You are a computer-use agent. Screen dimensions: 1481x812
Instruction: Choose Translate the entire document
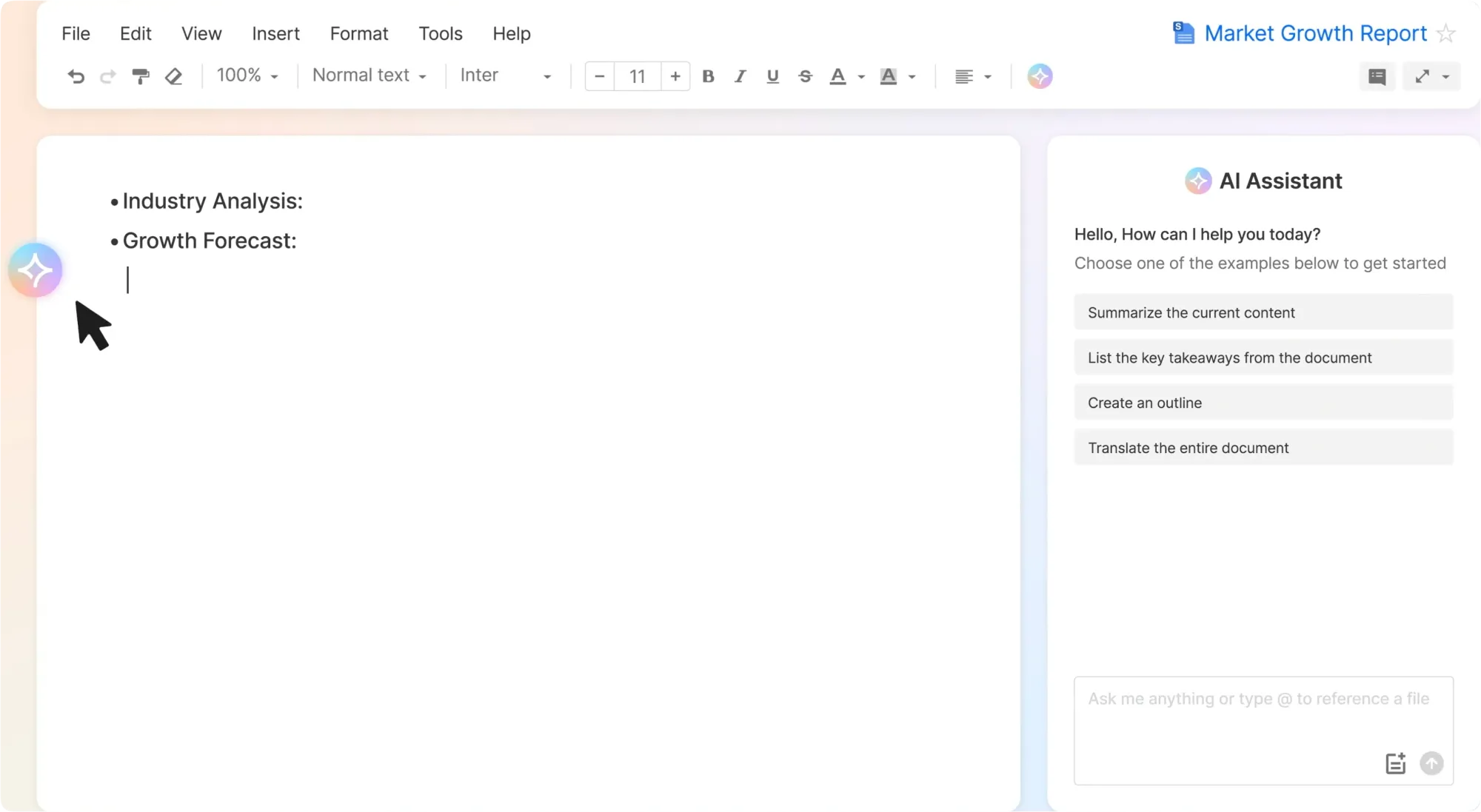(1263, 448)
